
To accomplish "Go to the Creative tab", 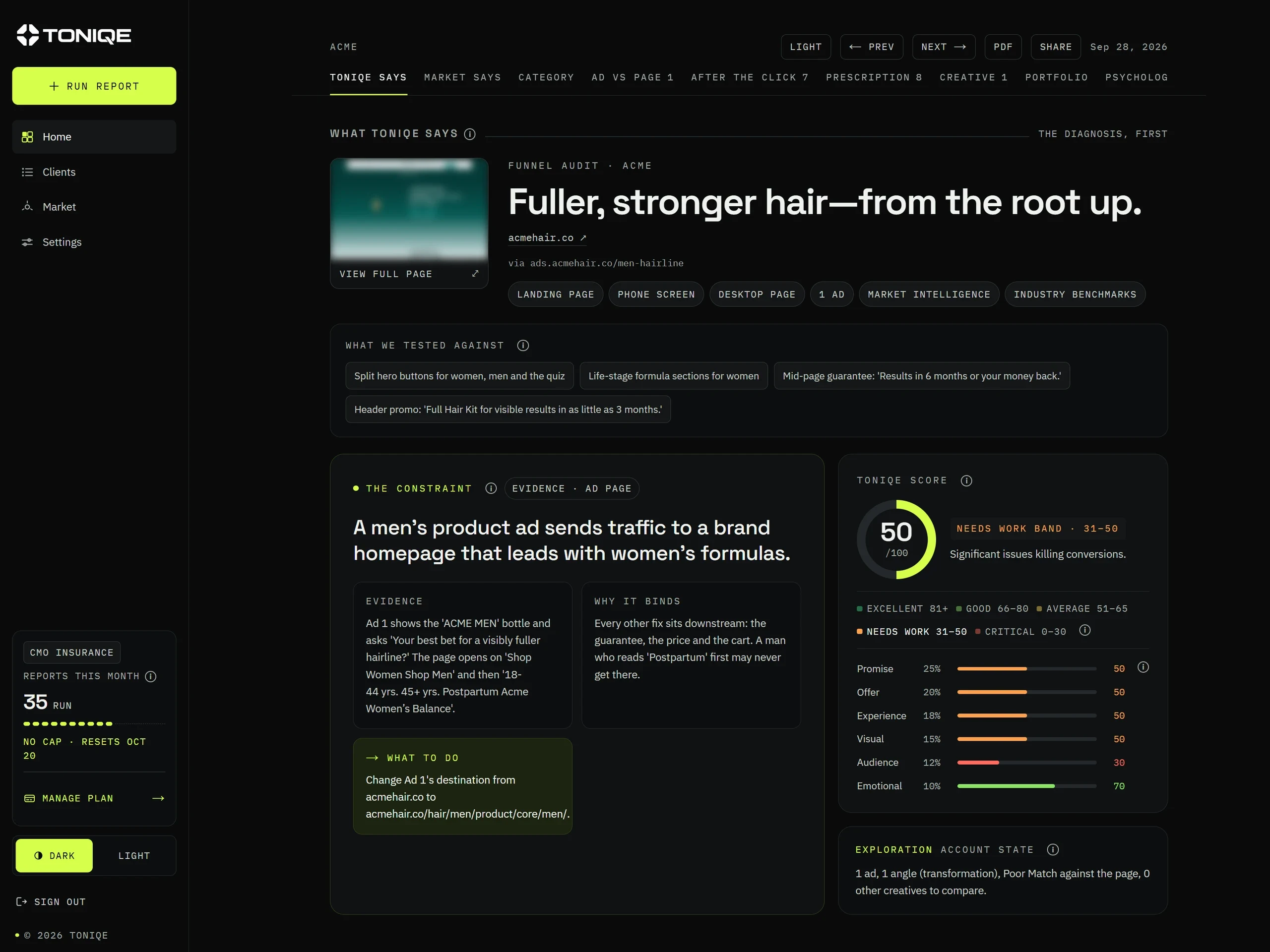I will [x=974, y=77].
